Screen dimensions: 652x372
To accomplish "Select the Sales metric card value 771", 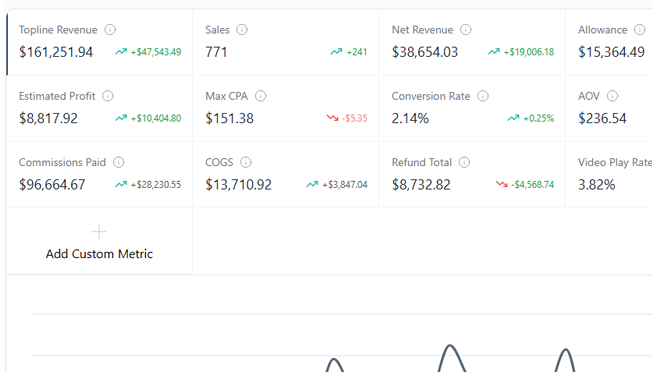I will pos(216,52).
